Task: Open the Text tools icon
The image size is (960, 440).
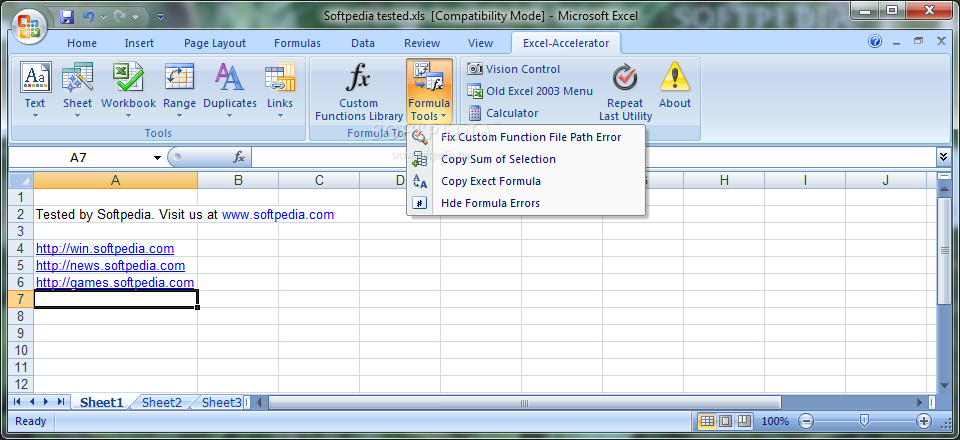Action: [x=36, y=77]
